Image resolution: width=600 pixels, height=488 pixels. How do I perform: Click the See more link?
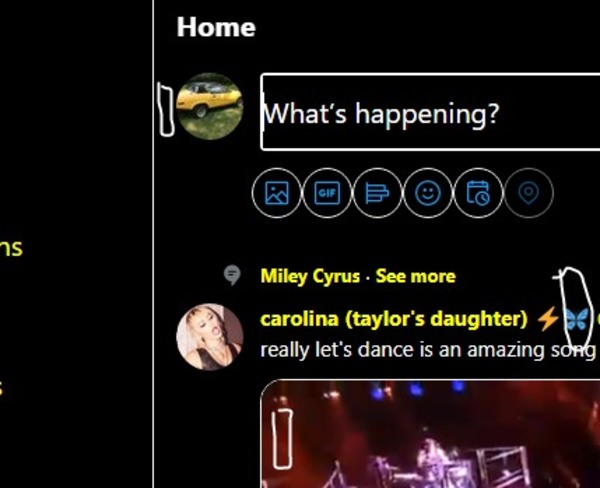point(416,276)
